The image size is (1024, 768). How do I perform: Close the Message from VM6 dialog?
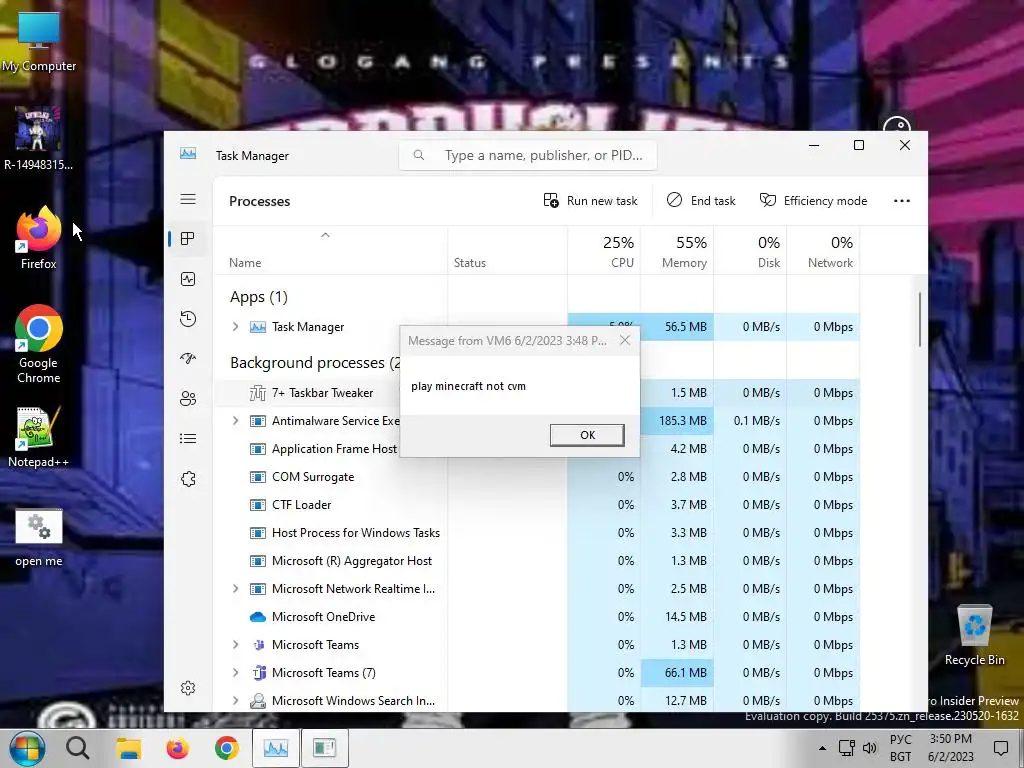click(625, 340)
